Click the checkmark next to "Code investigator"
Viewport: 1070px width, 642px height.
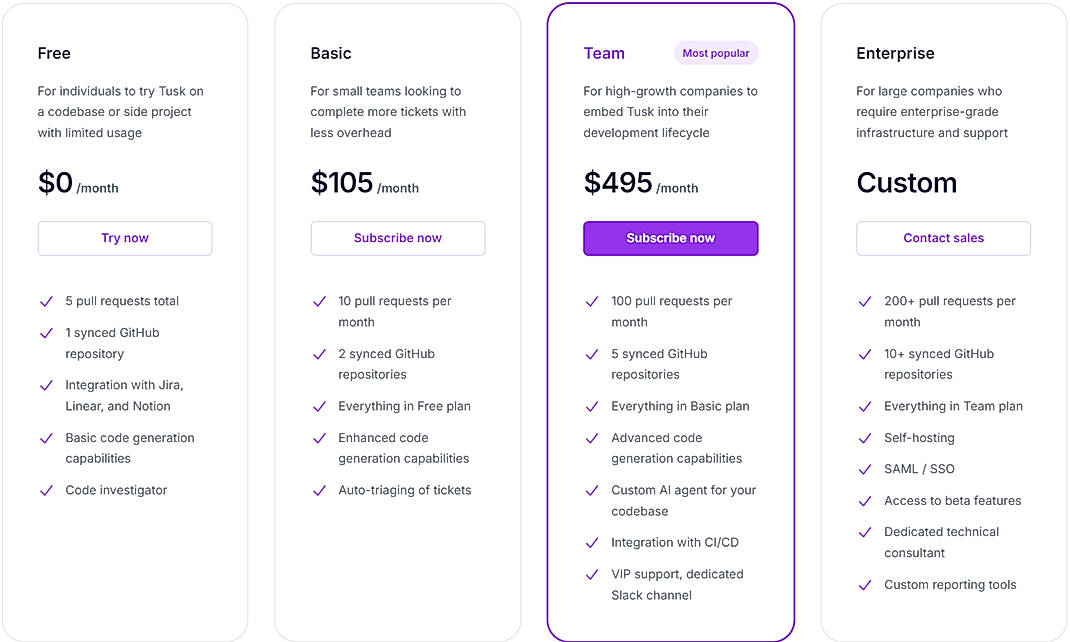pos(46,490)
